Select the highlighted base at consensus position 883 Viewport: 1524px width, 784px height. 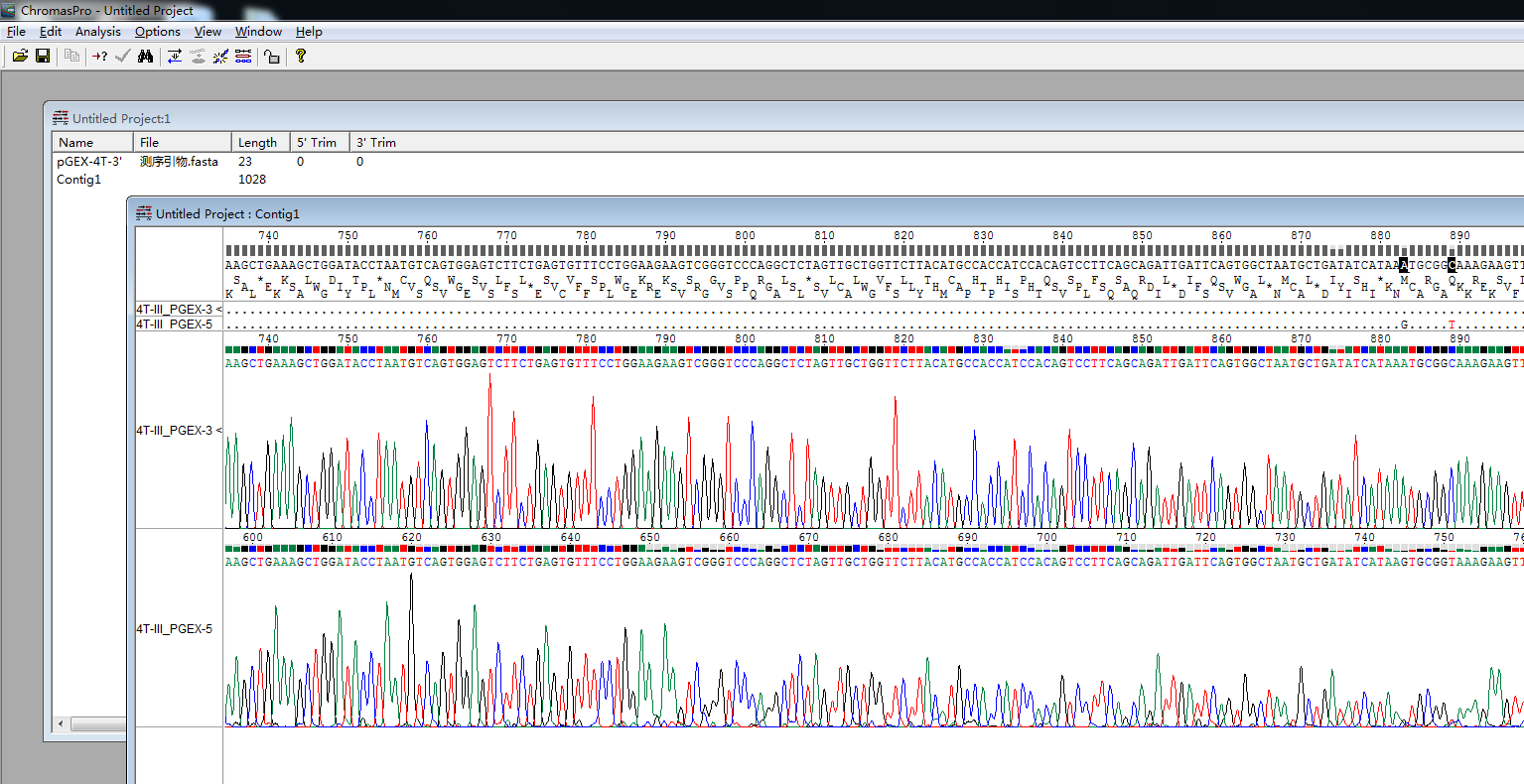click(1403, 265)
